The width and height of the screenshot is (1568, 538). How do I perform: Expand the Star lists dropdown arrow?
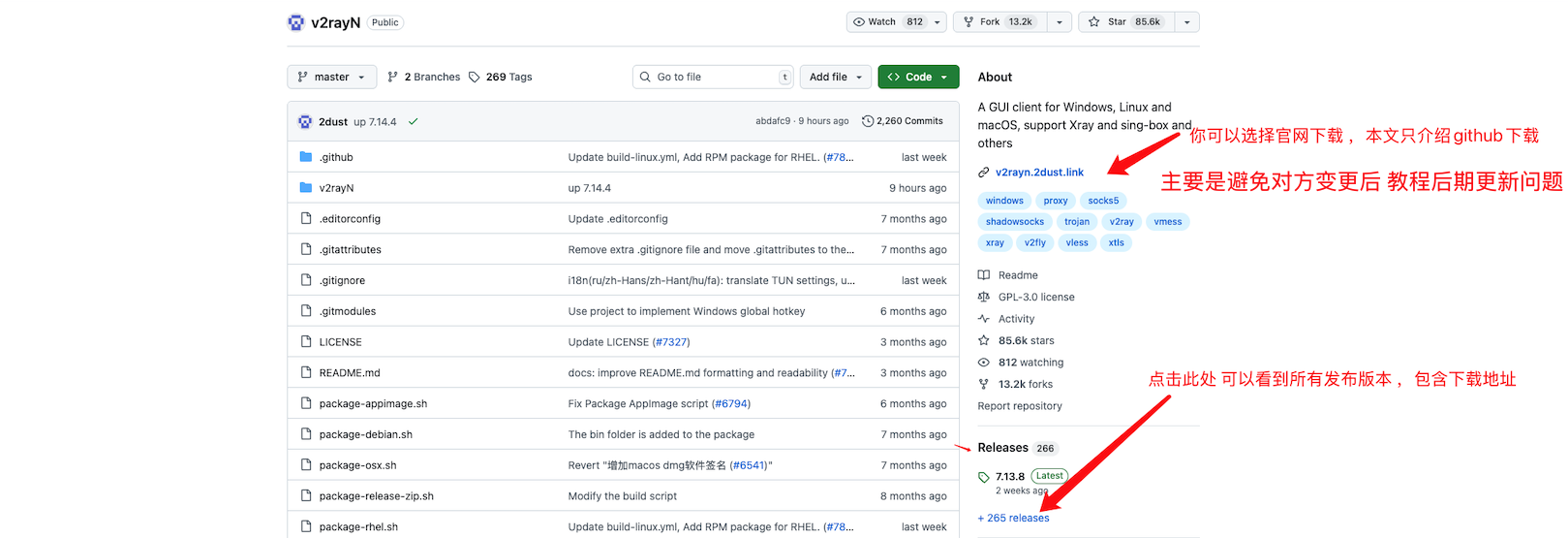(1187, 22)
